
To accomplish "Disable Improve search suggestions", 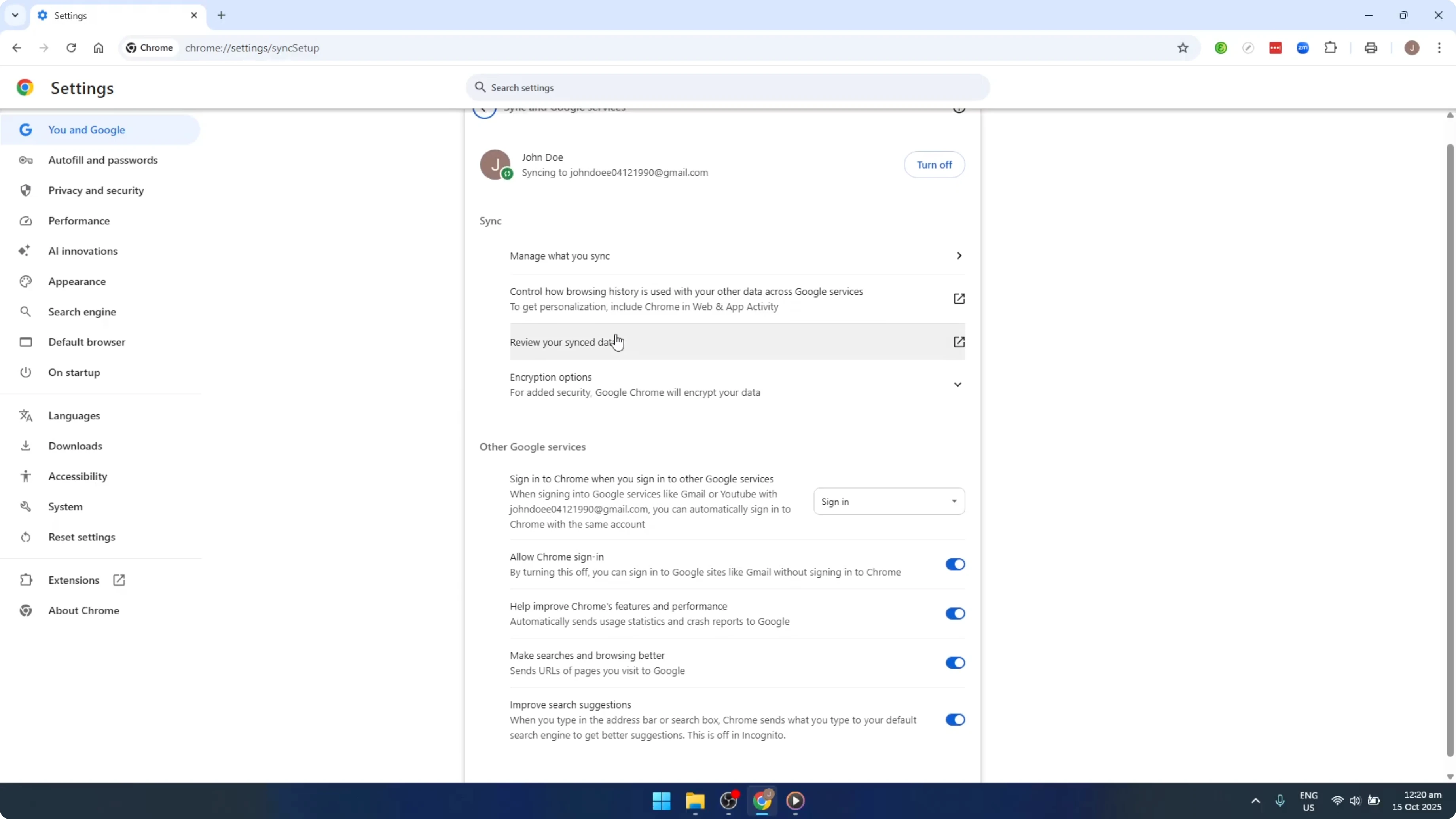I will coord(955,719).
